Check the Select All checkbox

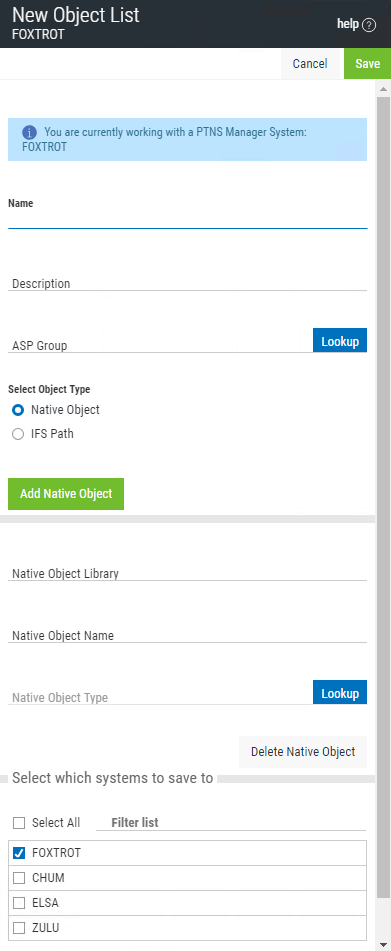(x=19, y=823)
